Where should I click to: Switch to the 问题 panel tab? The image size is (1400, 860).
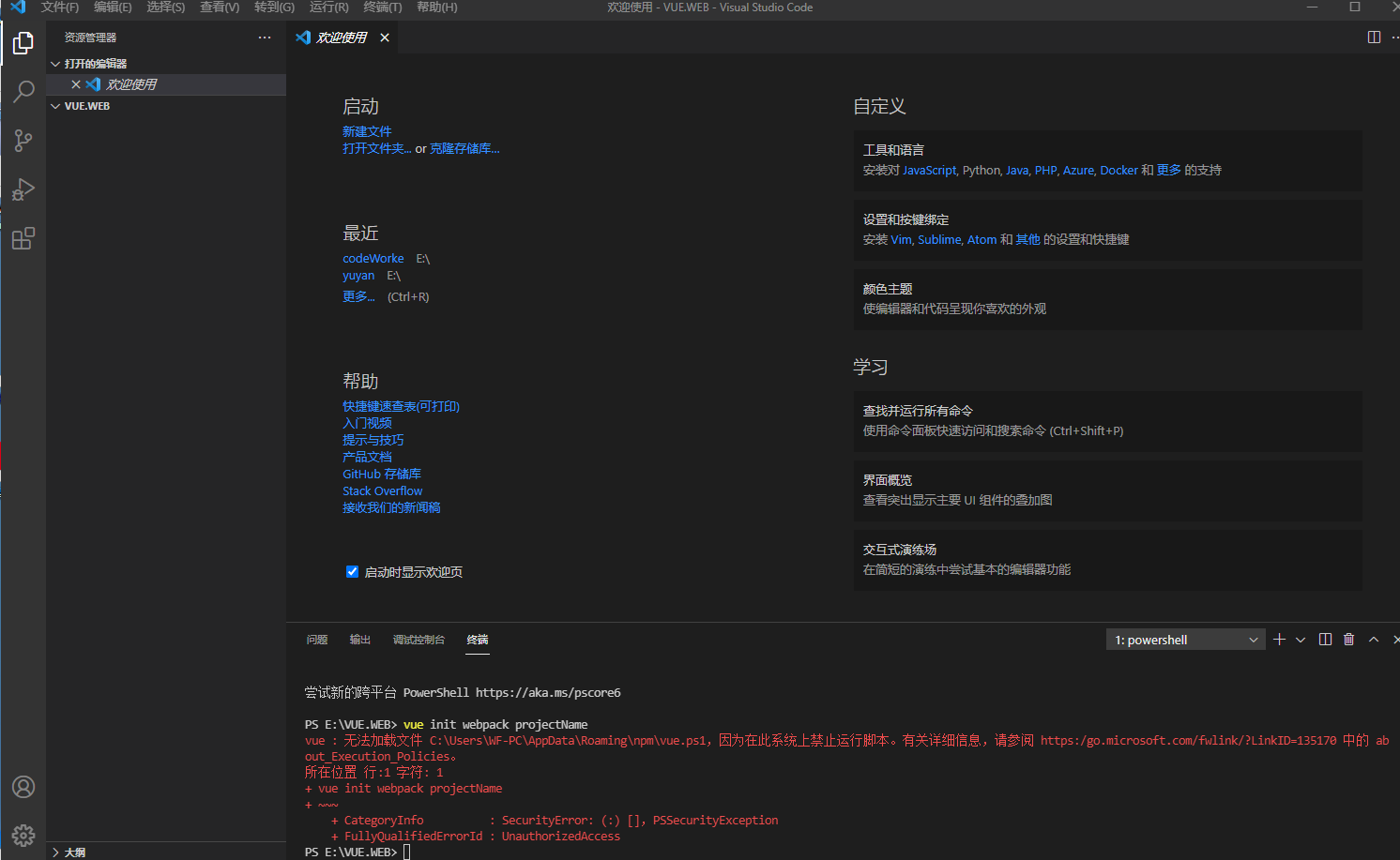(x=317, y=640)
